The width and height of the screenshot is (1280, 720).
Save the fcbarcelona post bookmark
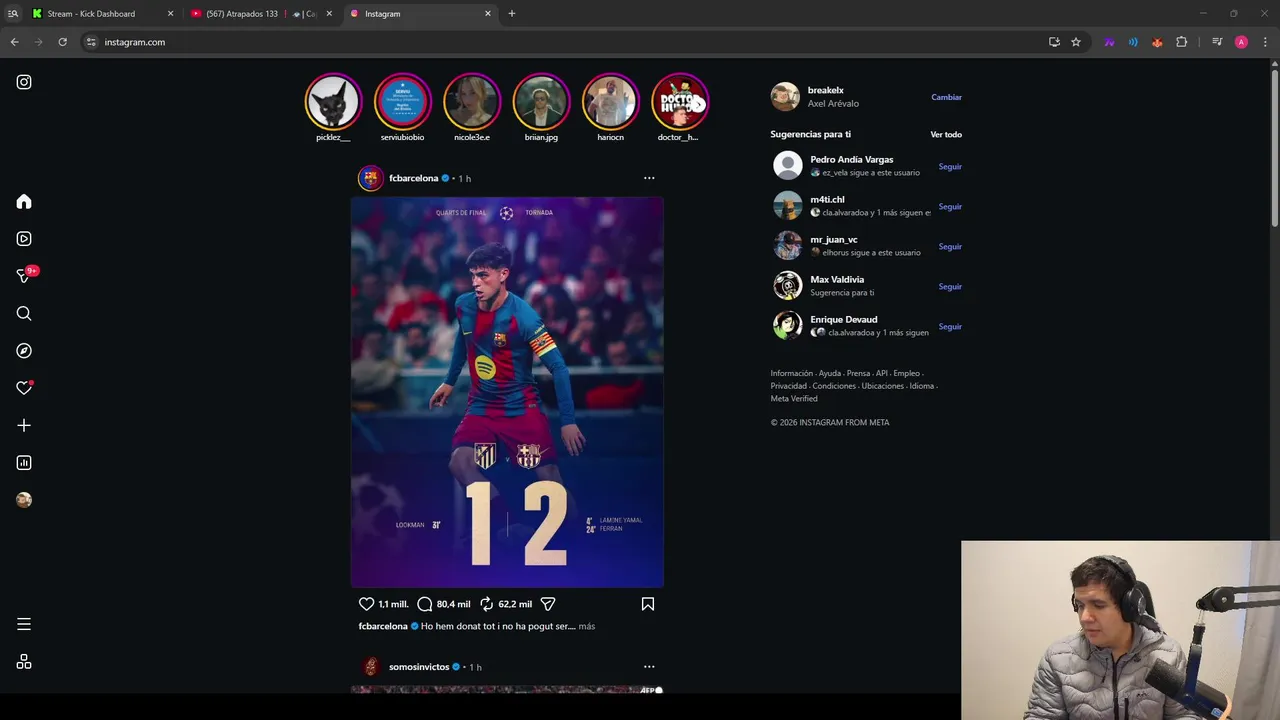coord(648,604)
